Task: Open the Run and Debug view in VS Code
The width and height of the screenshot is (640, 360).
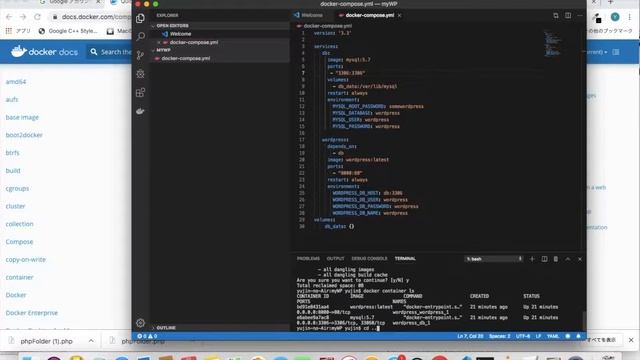Action: (140, 74)
